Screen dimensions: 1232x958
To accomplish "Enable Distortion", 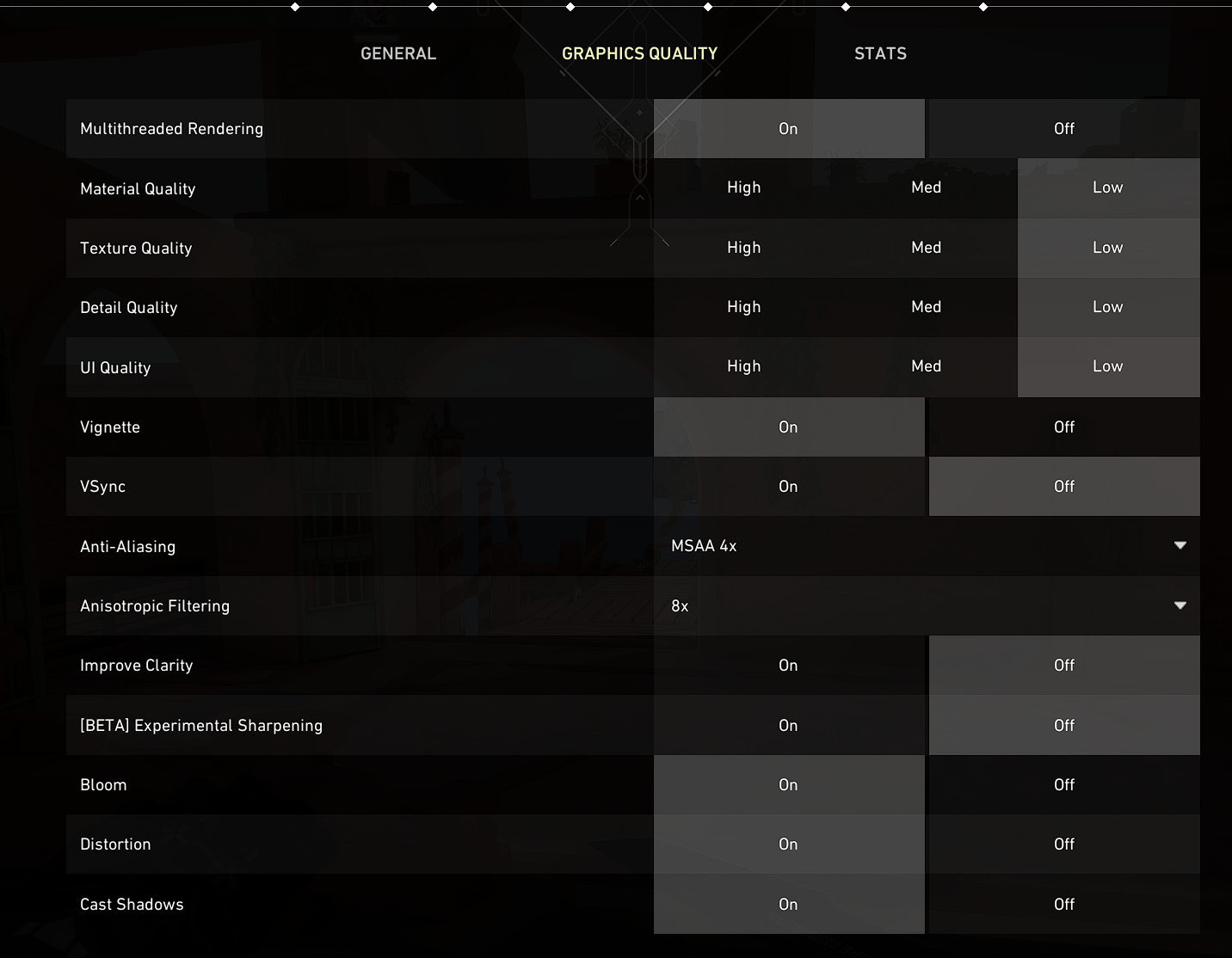I will [x=789, y=844].
